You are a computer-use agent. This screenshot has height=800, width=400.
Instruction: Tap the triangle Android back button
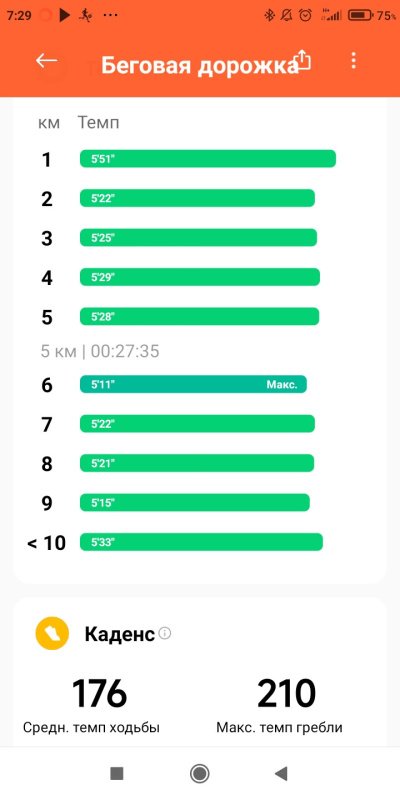(x=282, y=773)
